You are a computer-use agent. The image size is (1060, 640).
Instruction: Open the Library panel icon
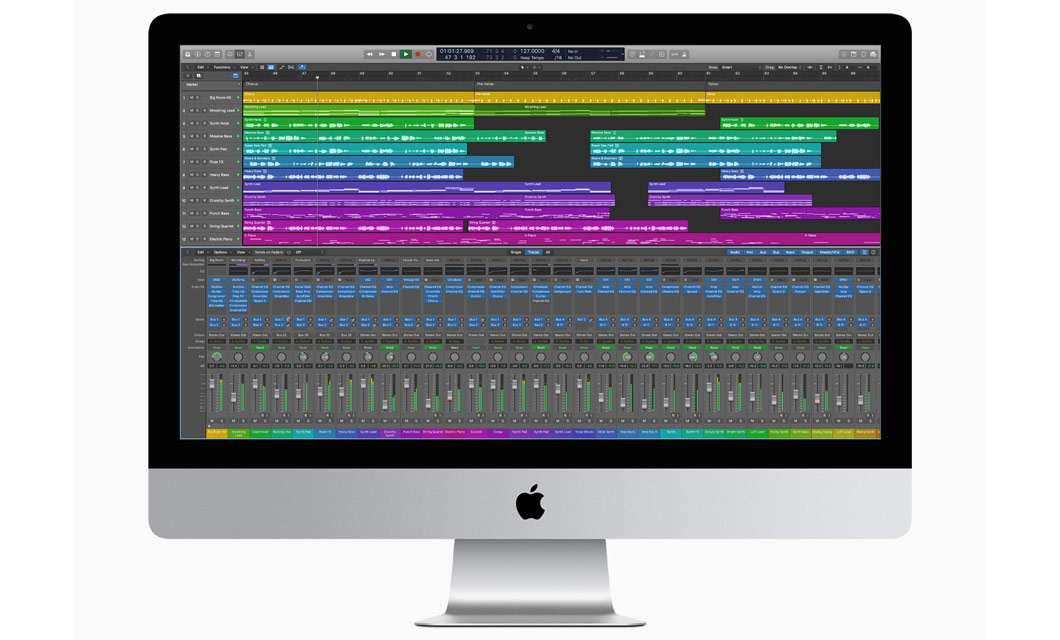tap(188, 54)
